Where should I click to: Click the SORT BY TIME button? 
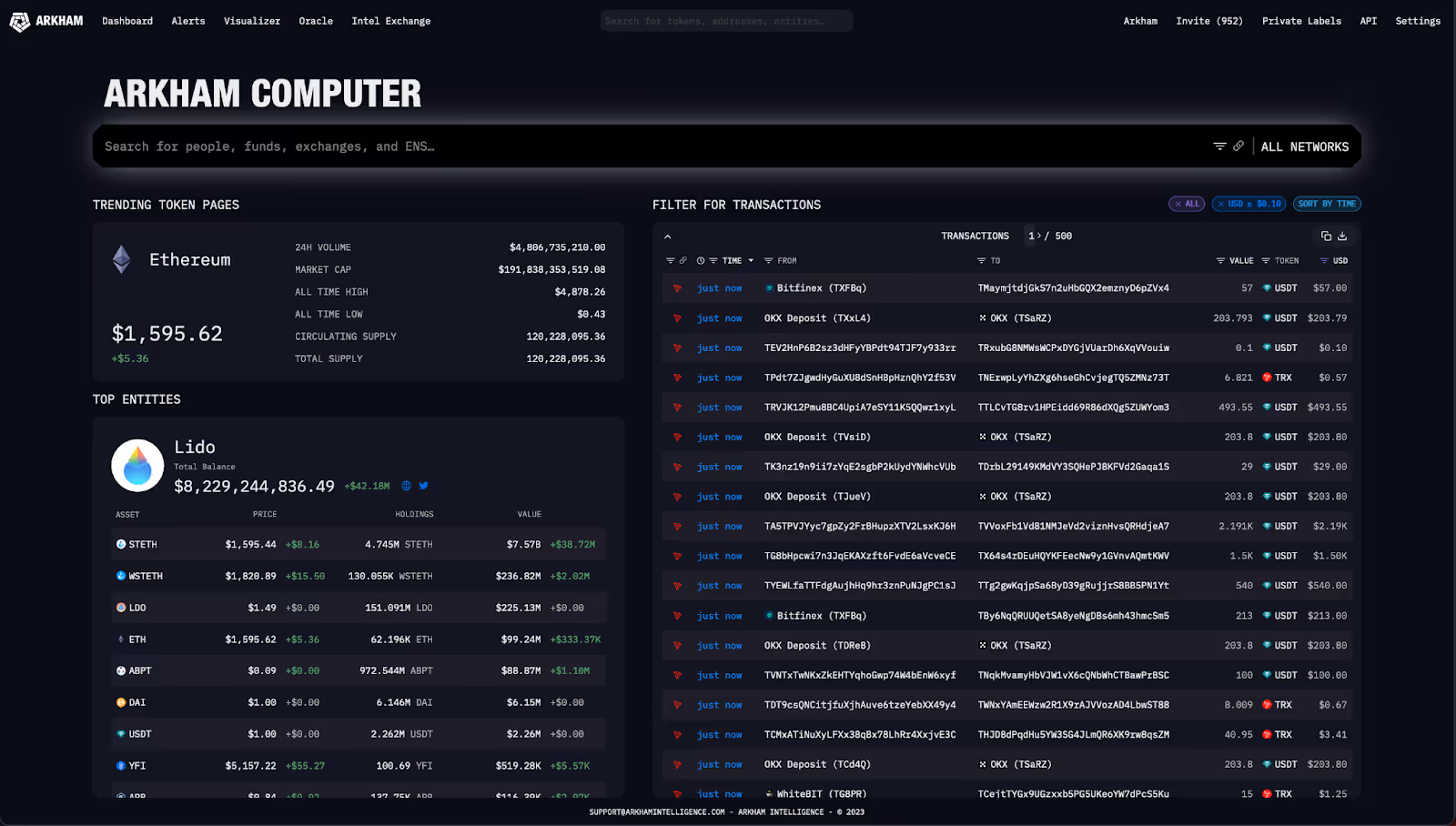click(1327, 204)
